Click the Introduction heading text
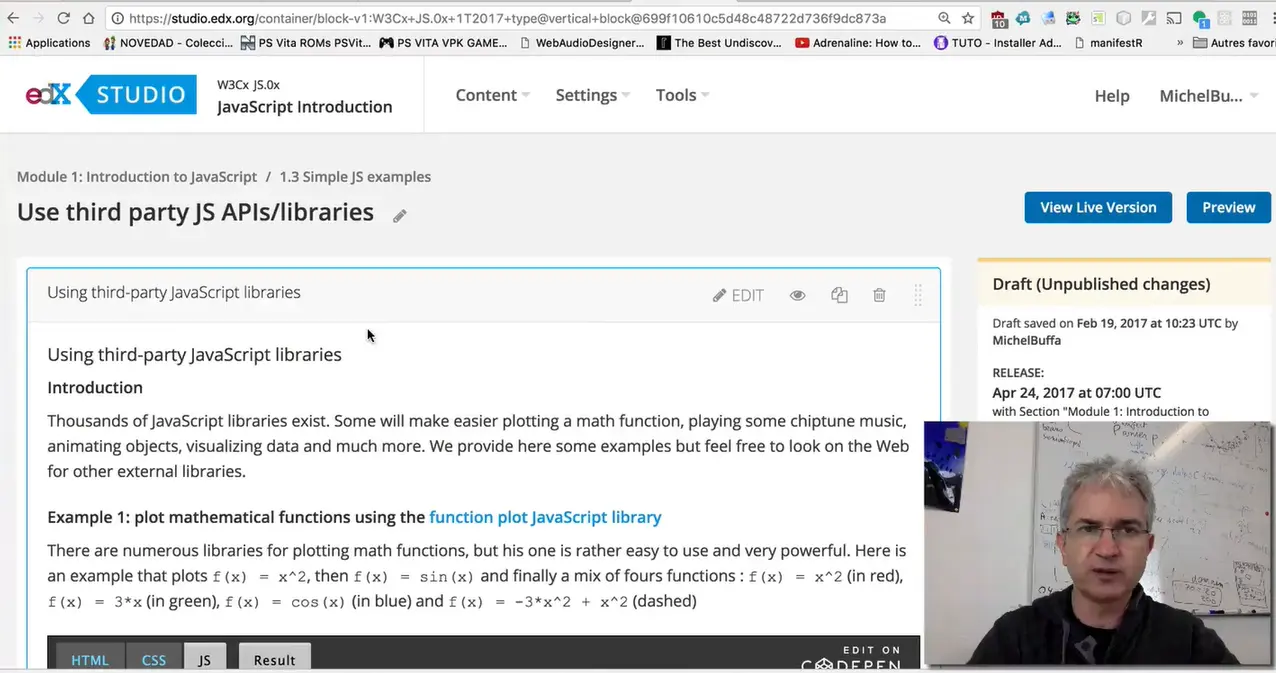Image resolution: width=1276 pixels, height=673 pixels. point(95,388)
